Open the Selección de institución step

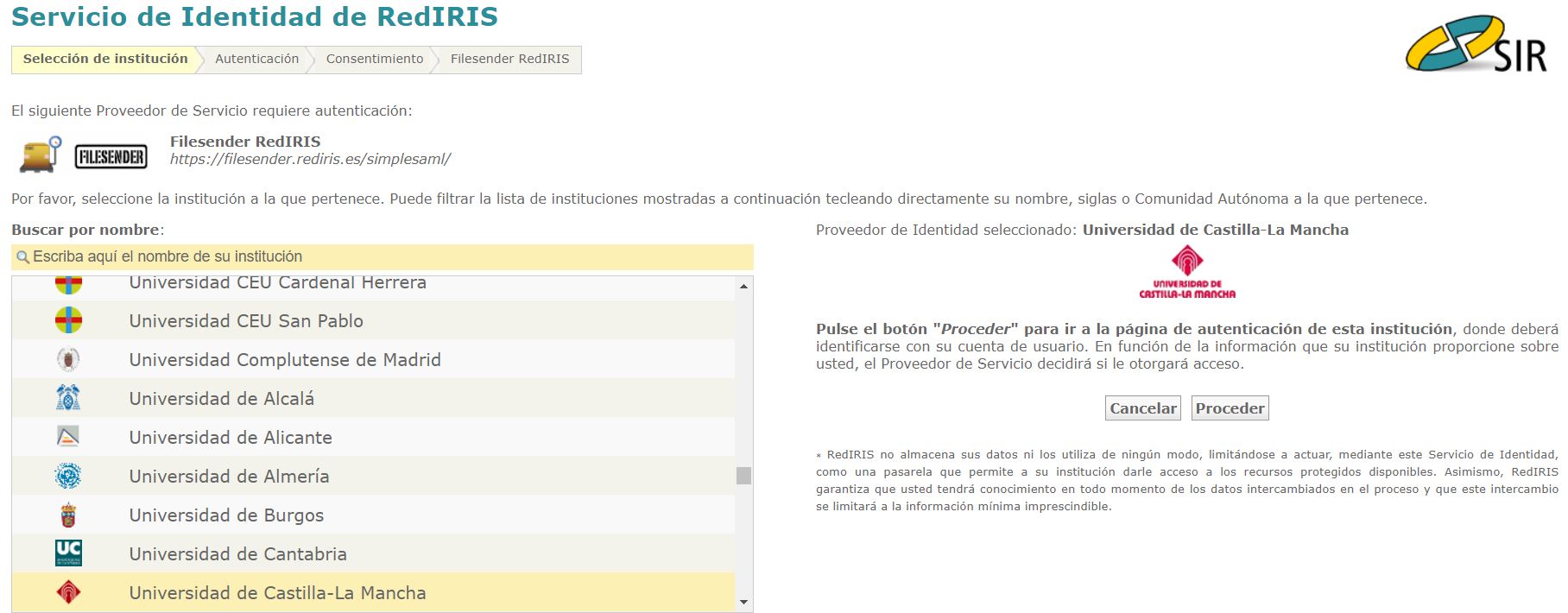pyautogui.click(x=105, y=59)
